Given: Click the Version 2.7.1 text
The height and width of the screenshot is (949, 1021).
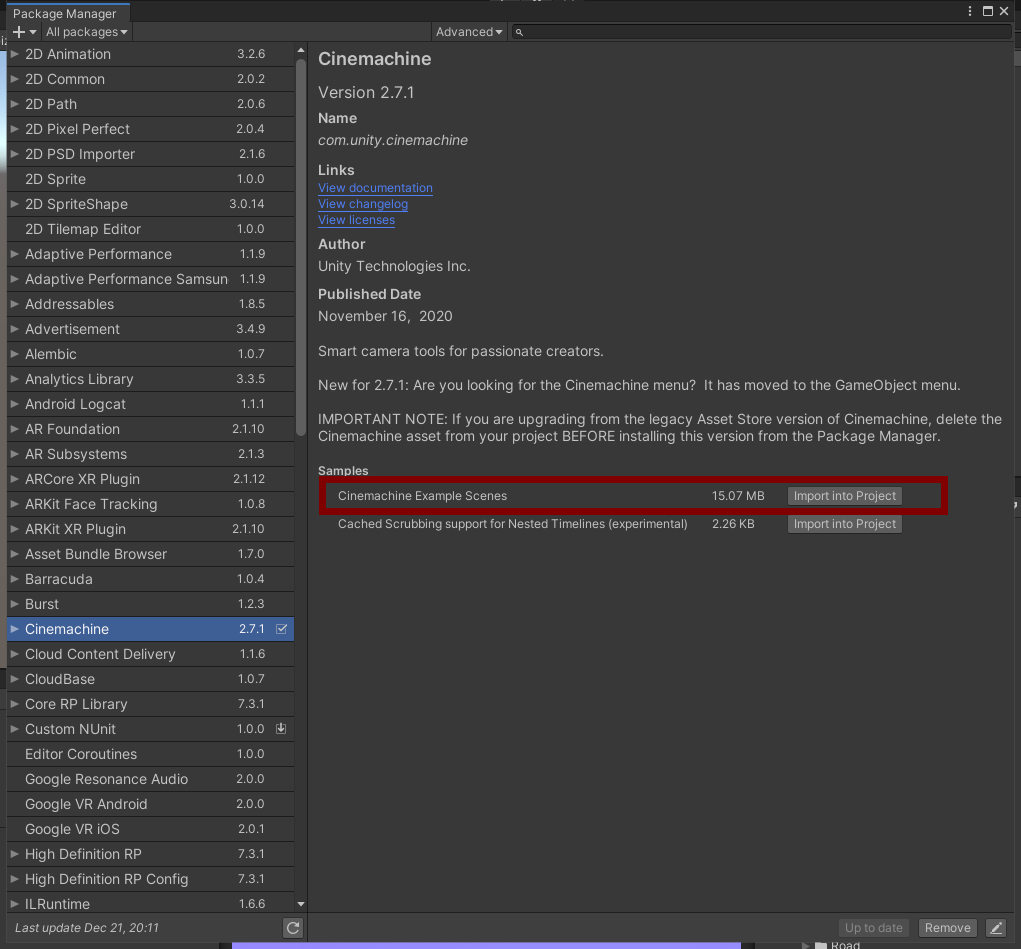Looking at the screenshot, I should [x=366, y=92].
